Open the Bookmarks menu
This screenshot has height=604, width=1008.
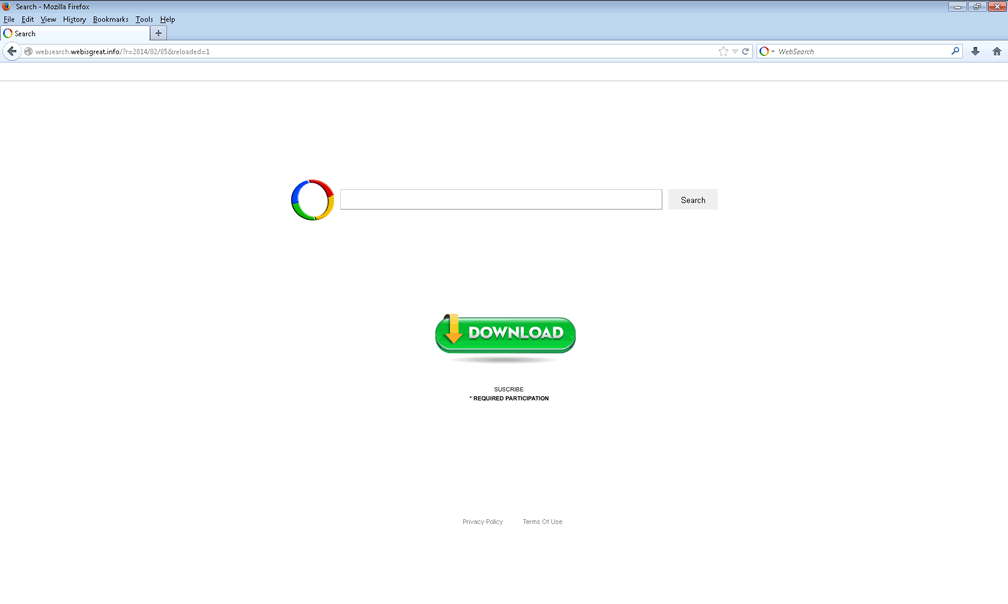click(110, 19)
